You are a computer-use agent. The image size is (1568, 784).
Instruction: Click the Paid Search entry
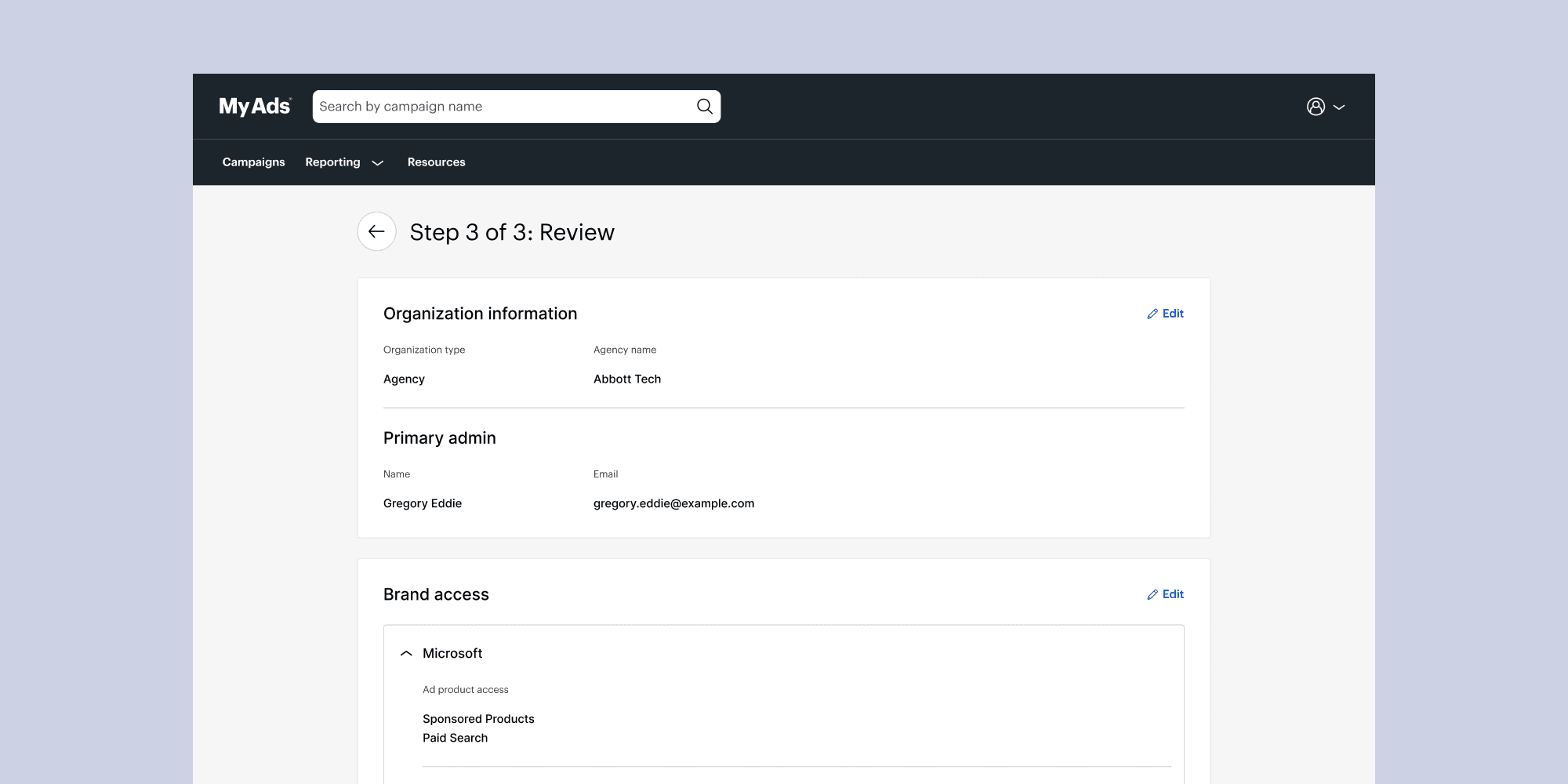click(x=455, y=738)
